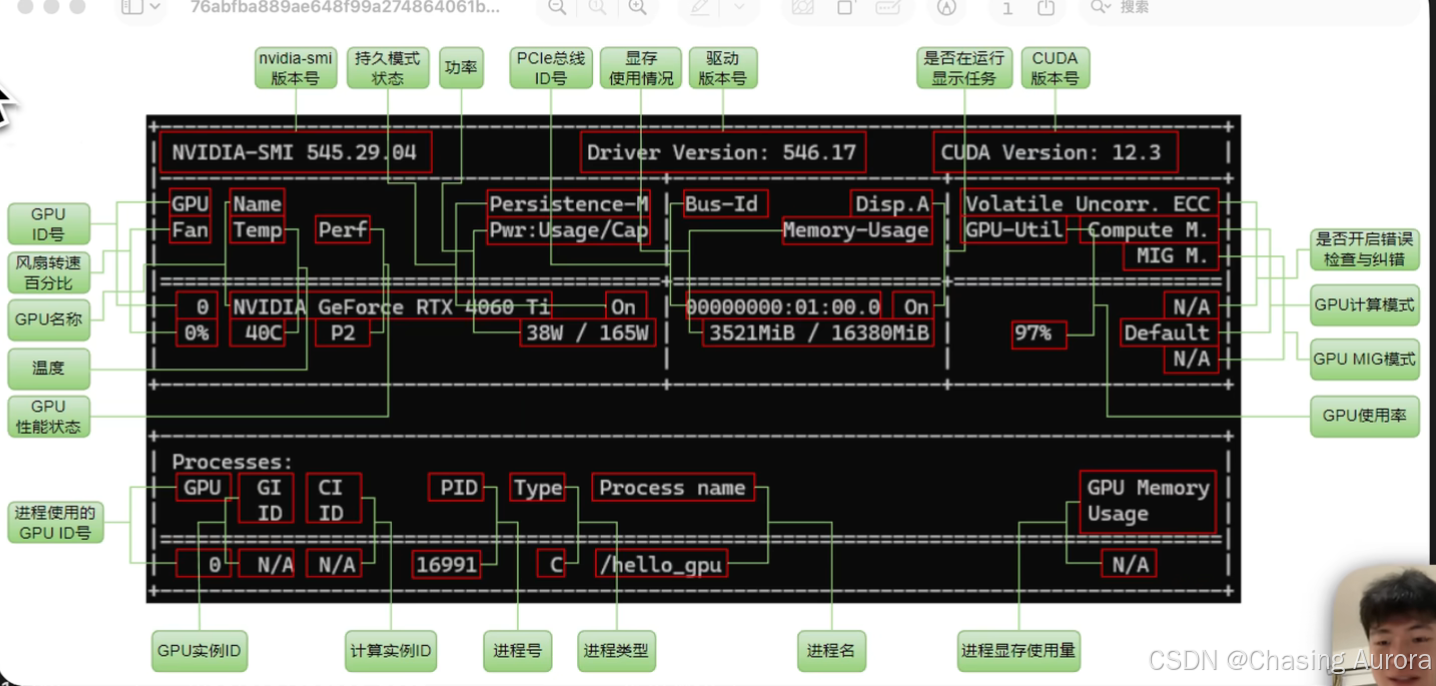
Task: Click 'Volatile Uncorr. ECC' header
Action: click(x=1088, y=204)
